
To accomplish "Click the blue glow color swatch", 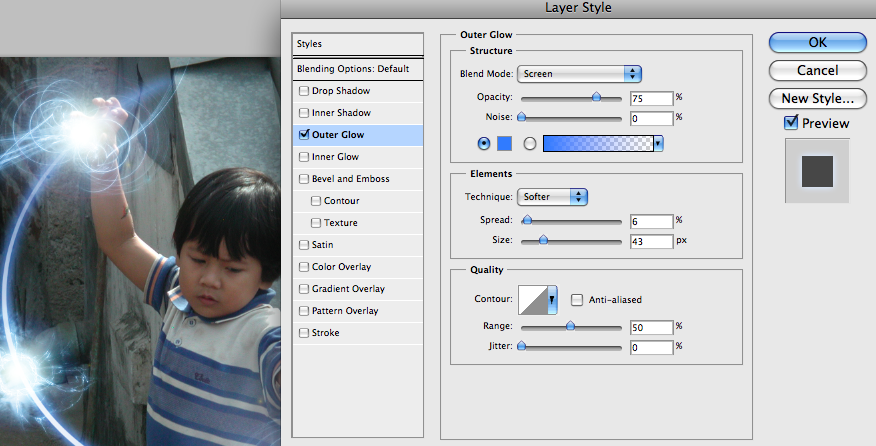I will click(504, 144).
